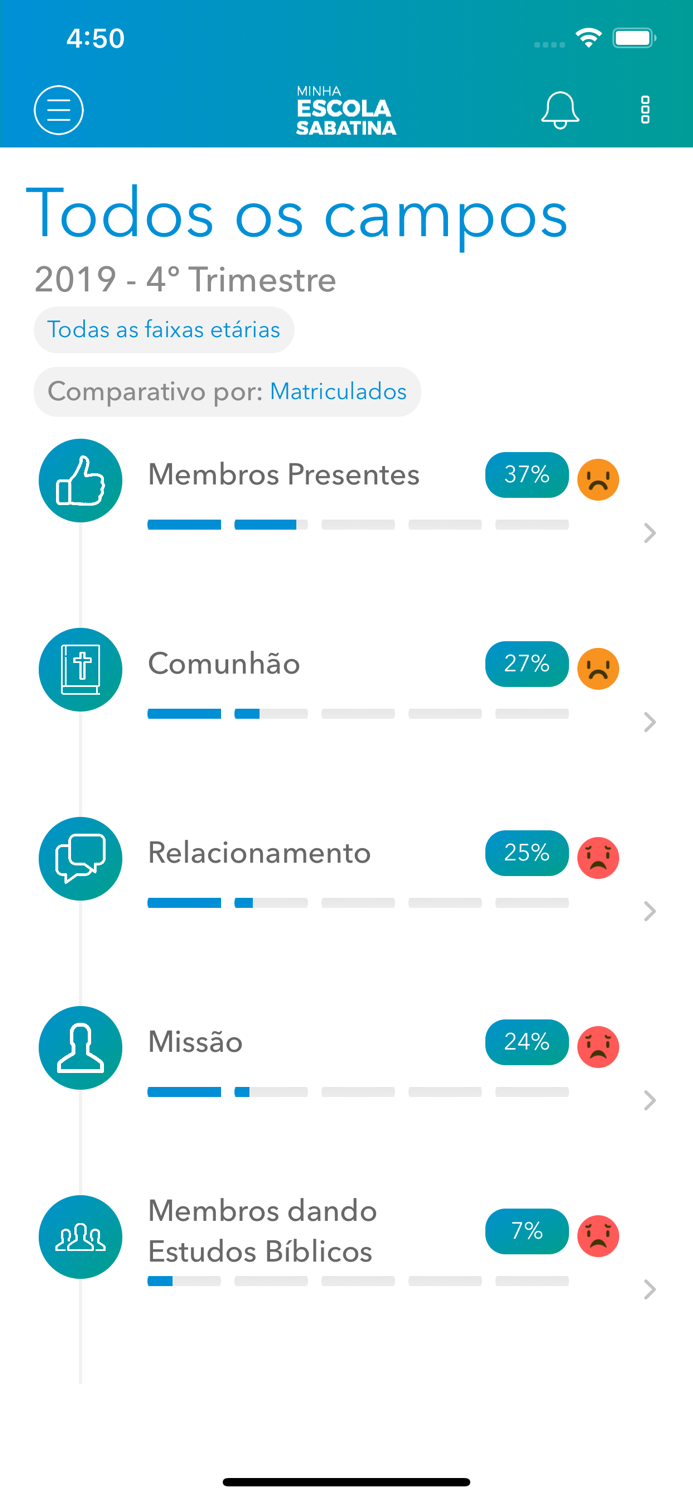Open the Todas as faixas etárias filter
Screen dimensions: 693x1500
click(x=163, y=329)
